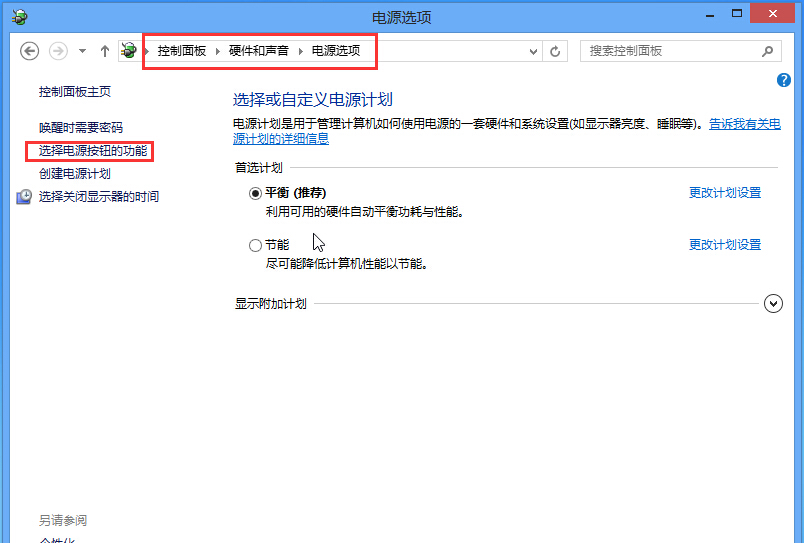Click the power icon in the address bar
Screen dimensions: 804x543
point(128,51)
